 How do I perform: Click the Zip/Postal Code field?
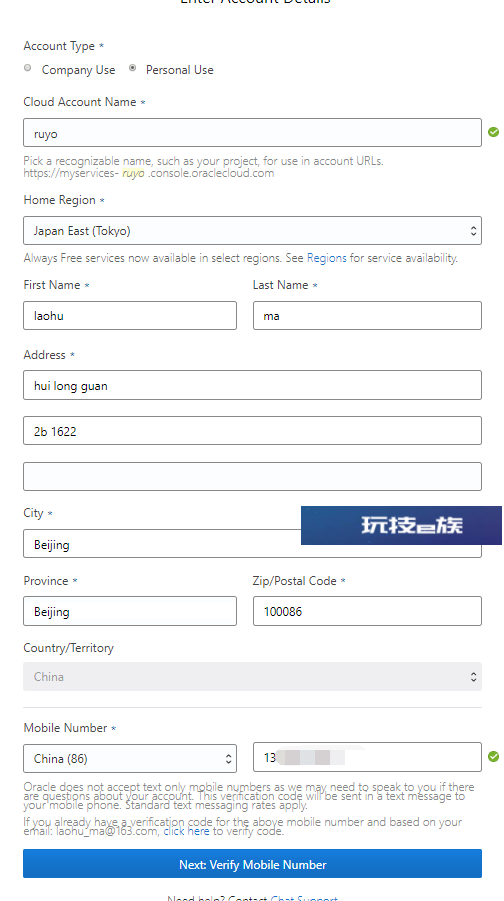[367, 611]
